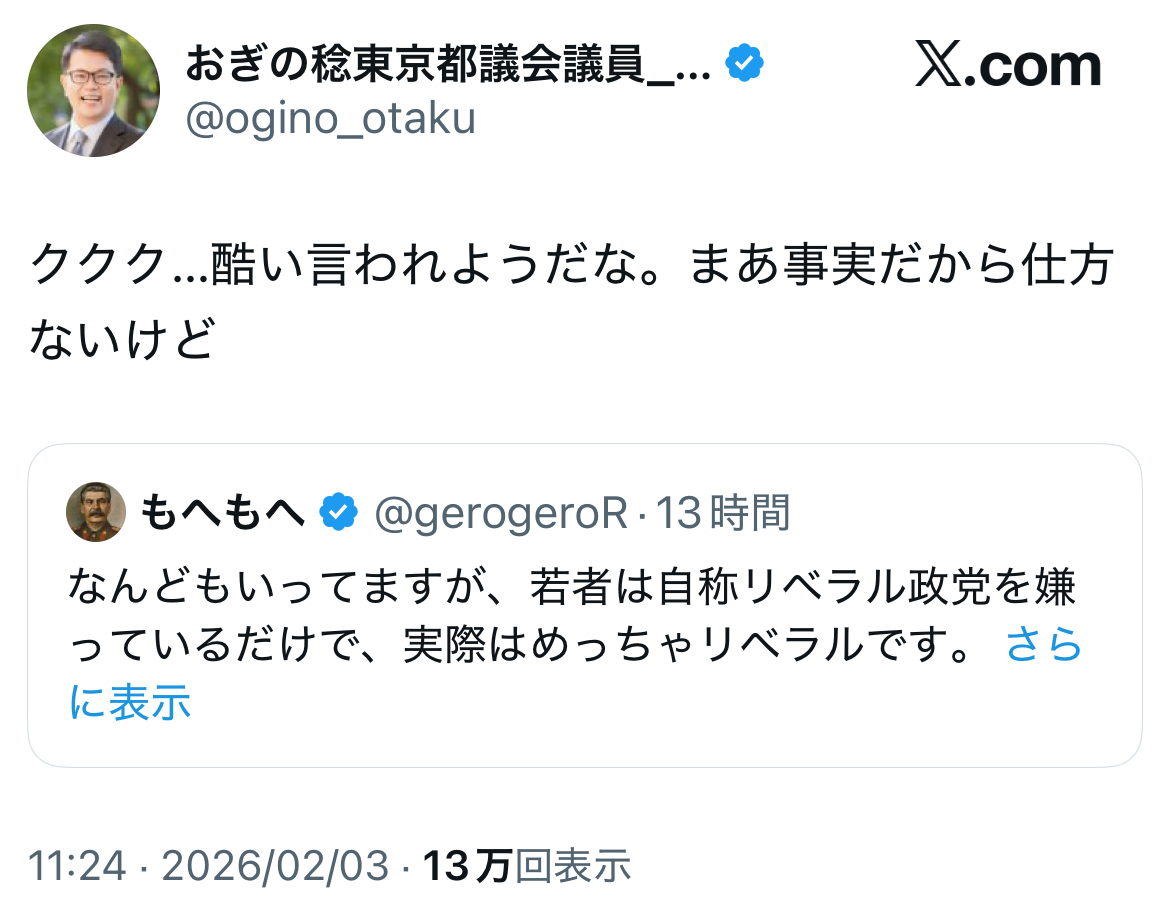Open the @gerogeroR handle
The image size is (1170, 908).
click(x=501, y=514)
